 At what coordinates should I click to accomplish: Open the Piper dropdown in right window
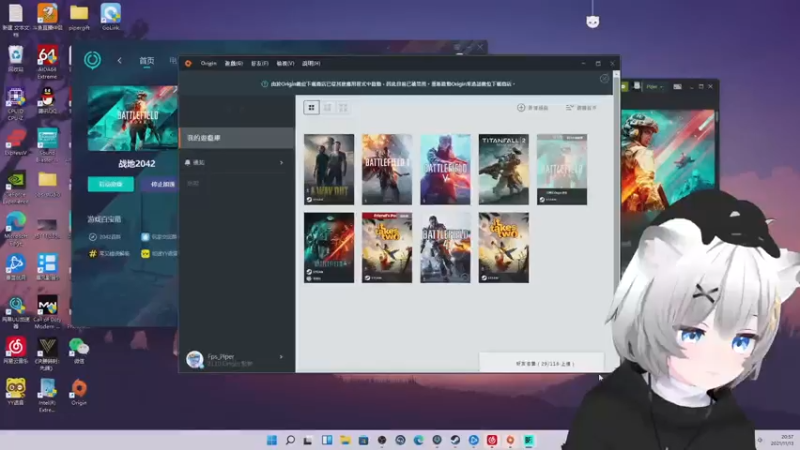point(655,87)
